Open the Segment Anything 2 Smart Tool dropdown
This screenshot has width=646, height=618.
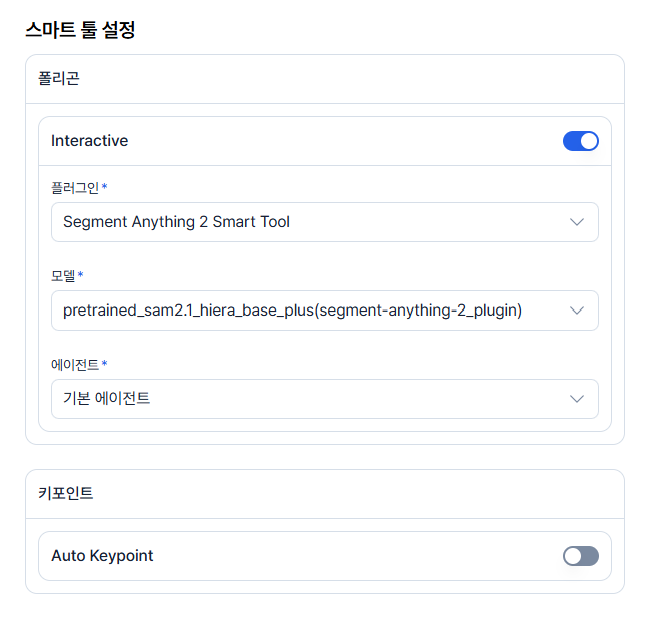click(325, 222)
